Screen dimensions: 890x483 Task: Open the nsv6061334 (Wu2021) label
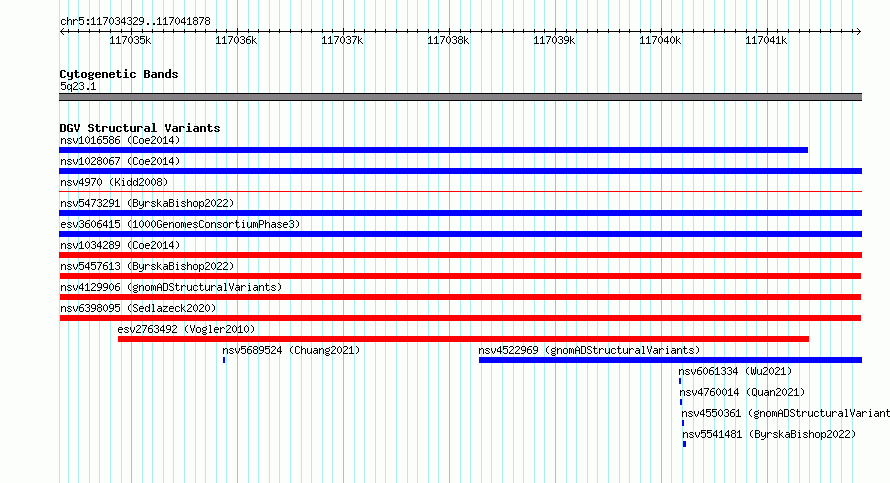point(735,371)
